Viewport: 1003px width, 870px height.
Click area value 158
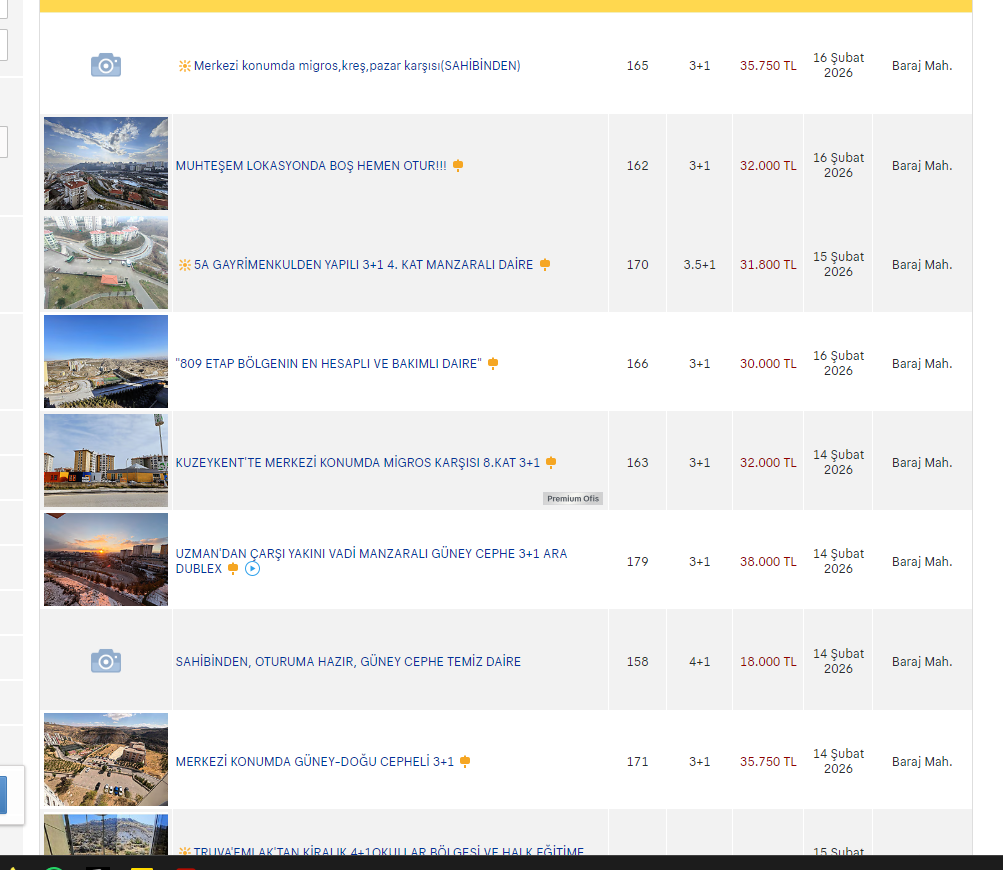pyautogui.click(x=638, y=661)
